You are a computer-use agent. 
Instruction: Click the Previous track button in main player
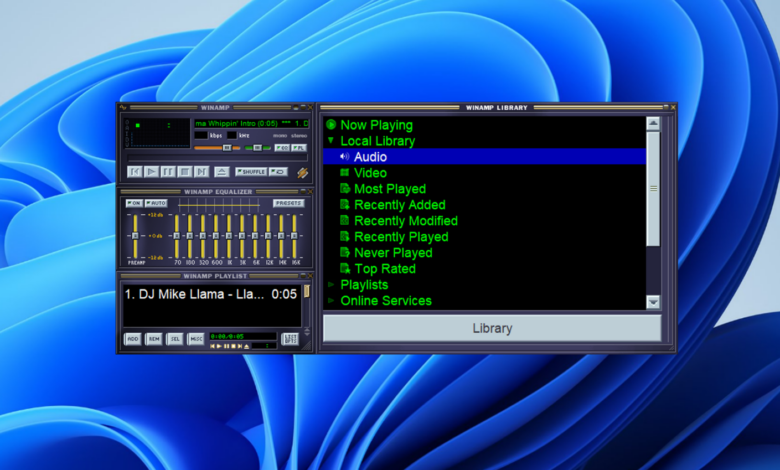(x=135, y=172)
